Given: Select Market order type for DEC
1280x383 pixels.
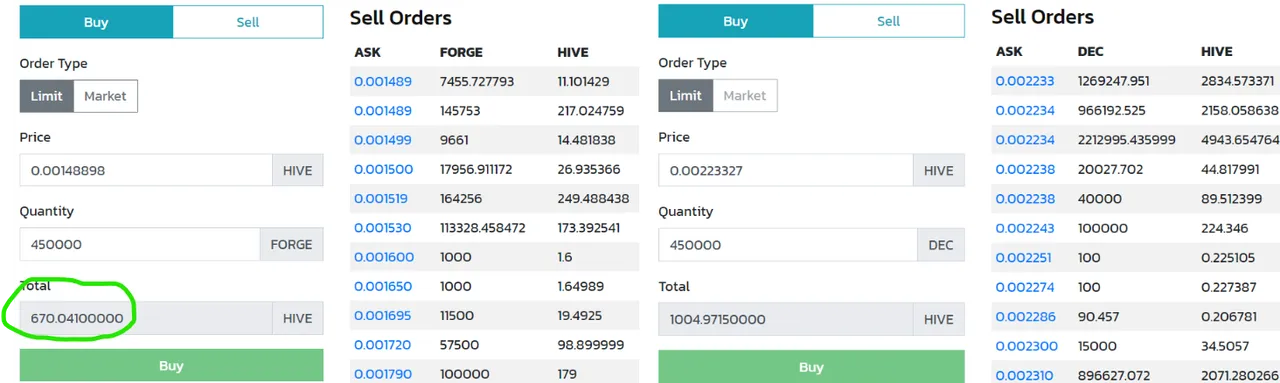Looking at the screenshot, I should (x=744, y=95).
